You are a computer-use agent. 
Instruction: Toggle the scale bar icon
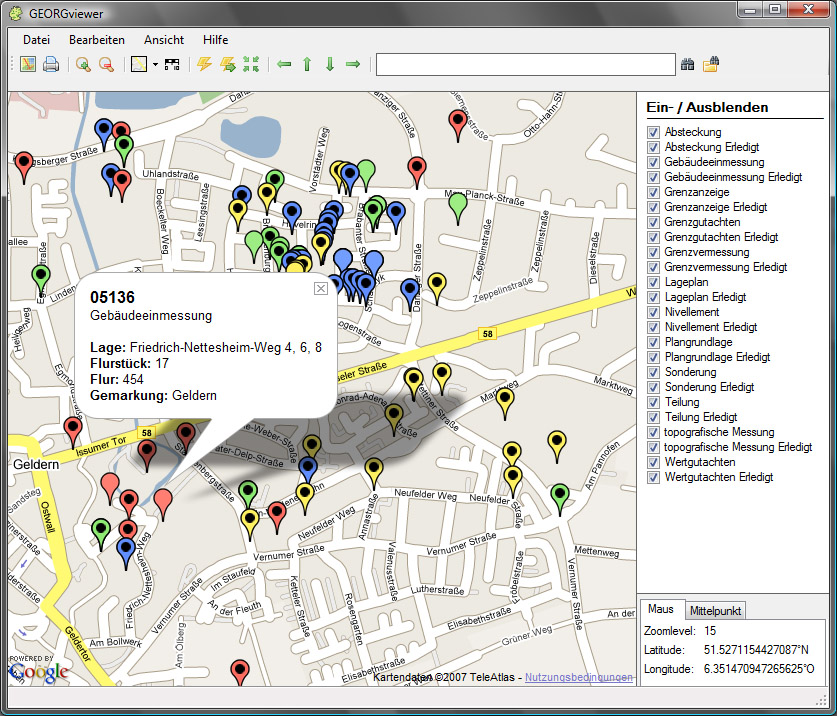click(x=172, y=65)
